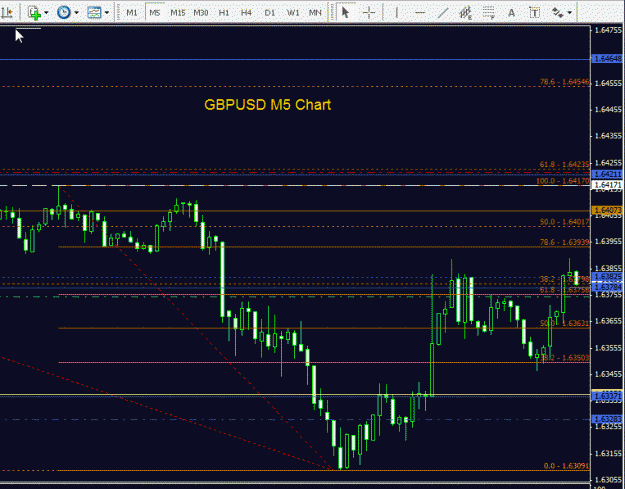Switch the chart to the H4 timeframe

pos(246,13)
